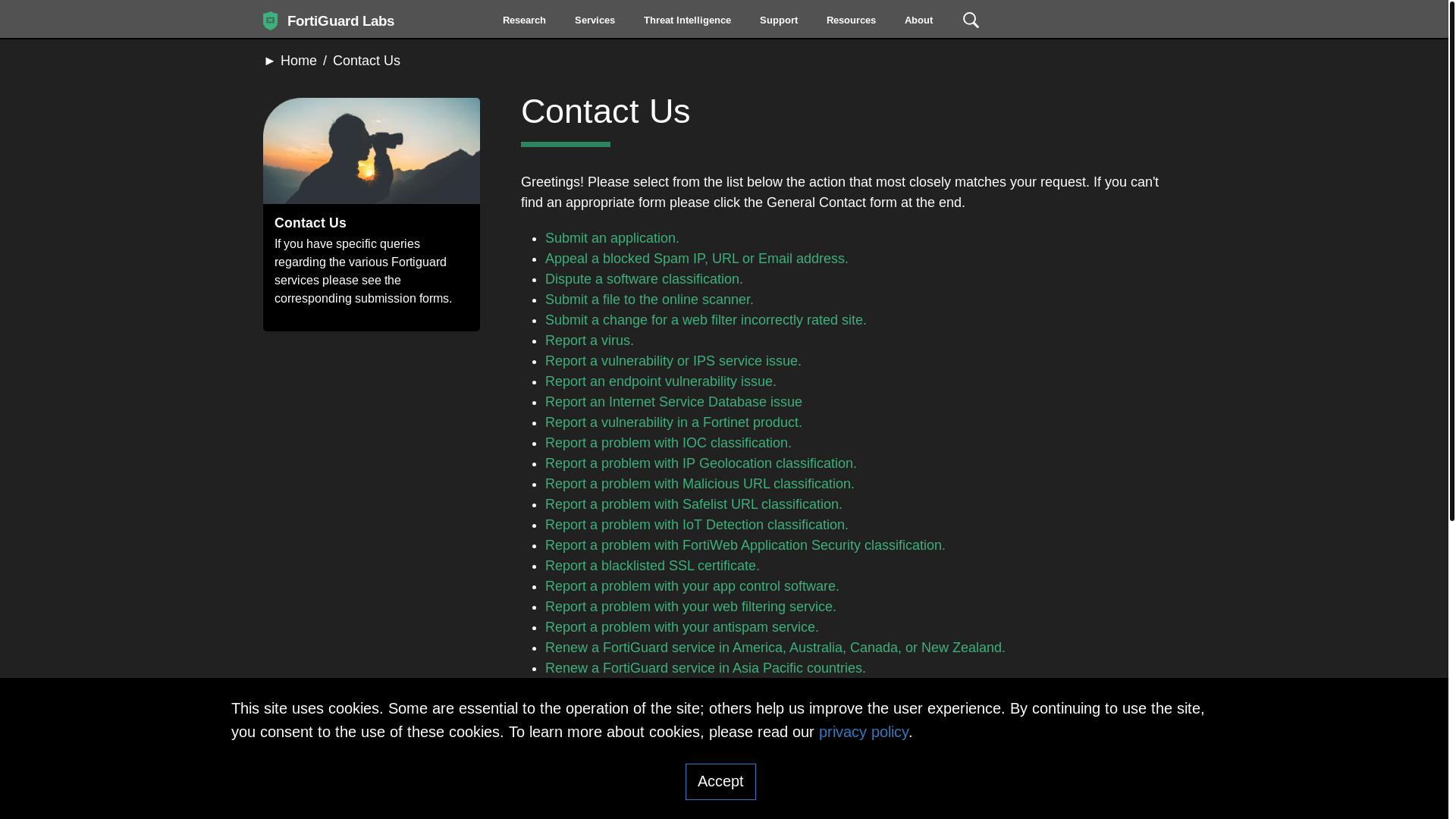1456x819 pixels.
Task: Open the About menu
Action: click(x=918, y=20)
